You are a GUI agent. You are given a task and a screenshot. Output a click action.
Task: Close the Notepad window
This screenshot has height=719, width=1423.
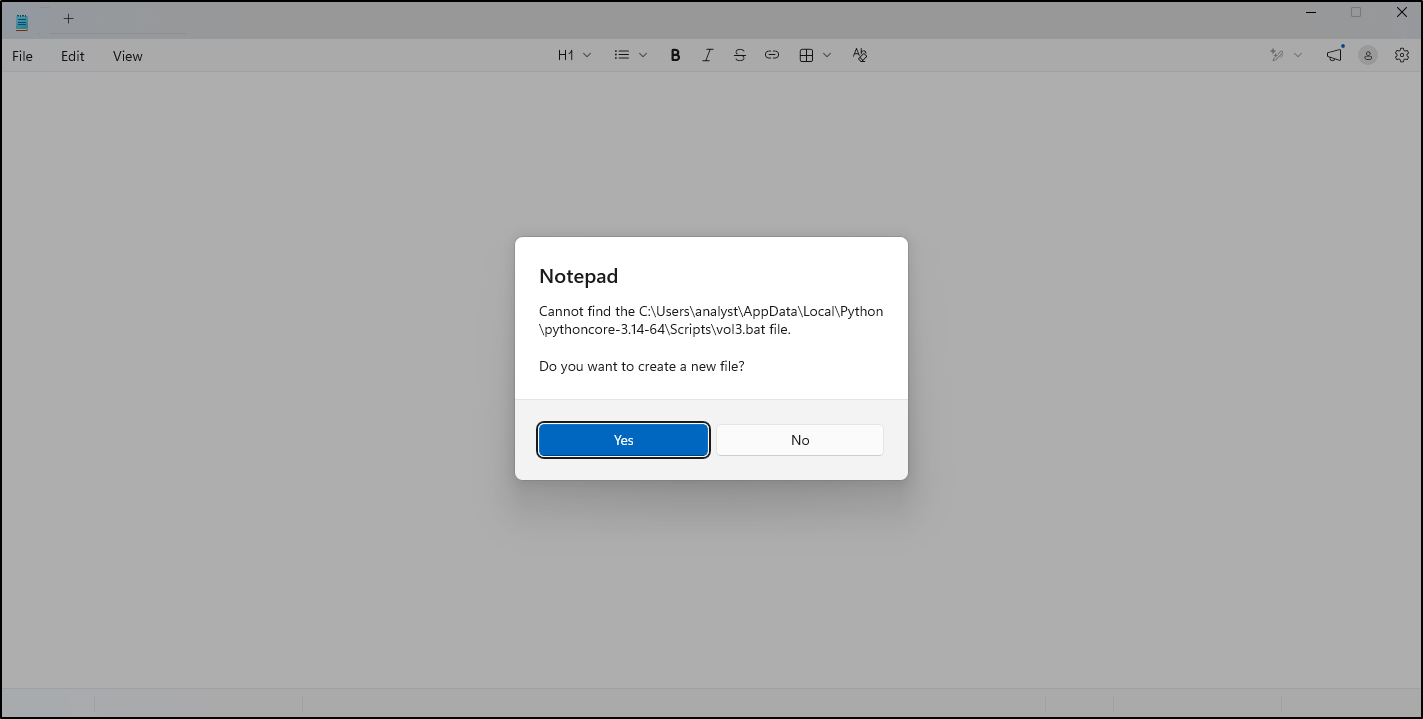click(x=1400, y=12)
